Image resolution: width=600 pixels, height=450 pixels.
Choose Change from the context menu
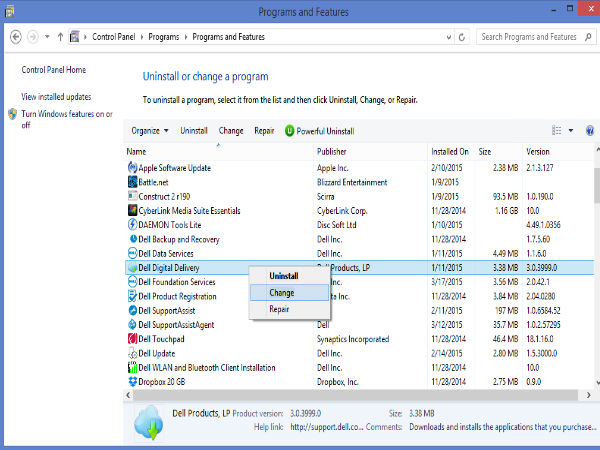290,293
